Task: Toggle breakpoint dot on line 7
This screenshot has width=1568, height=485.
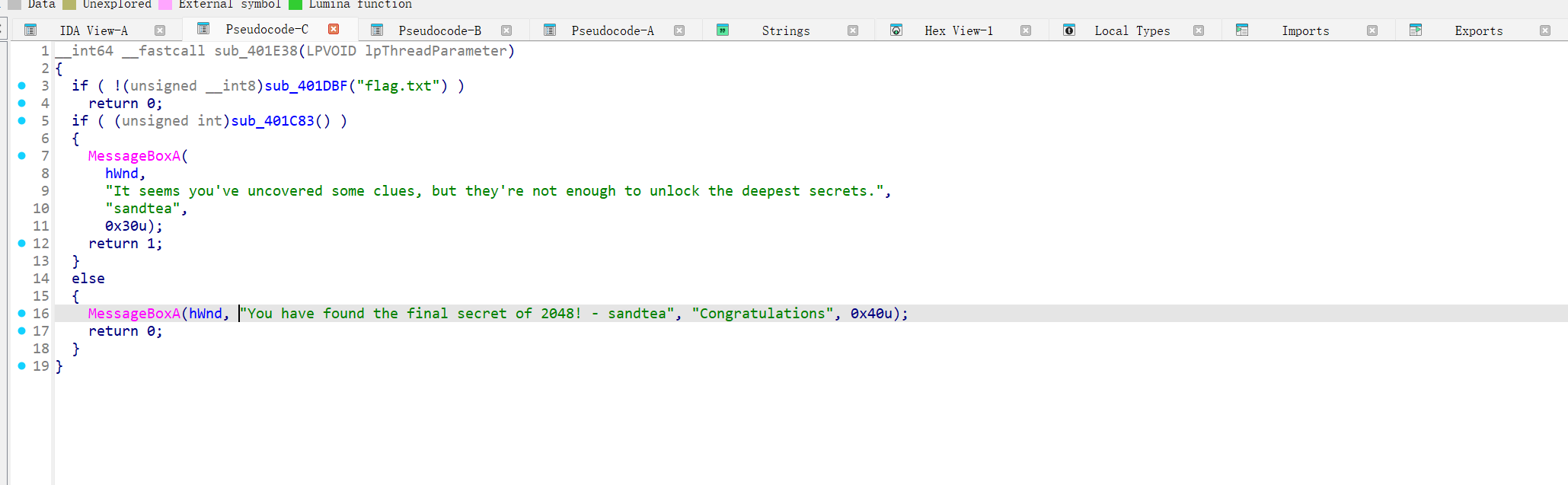Action: (x=22, y=156)
